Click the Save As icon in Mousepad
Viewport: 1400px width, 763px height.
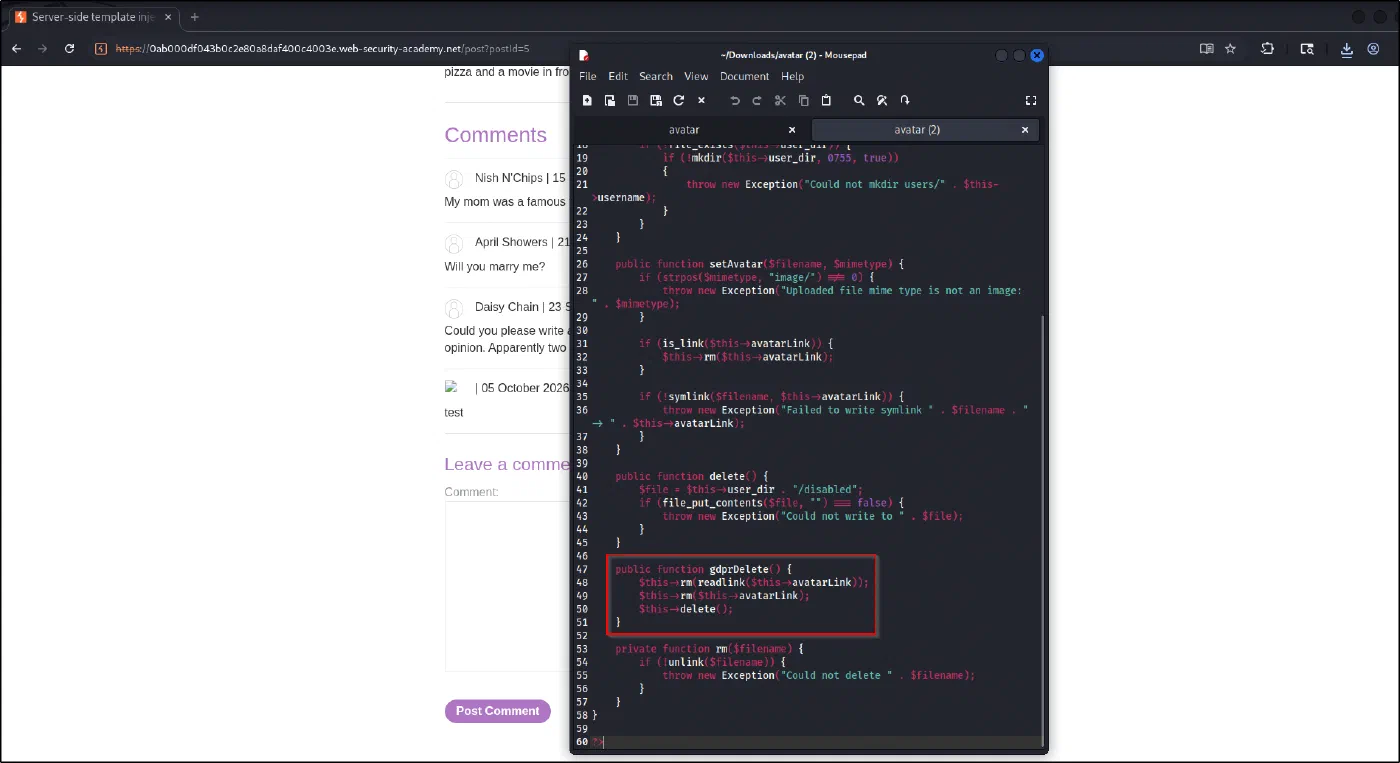(656, 100)
